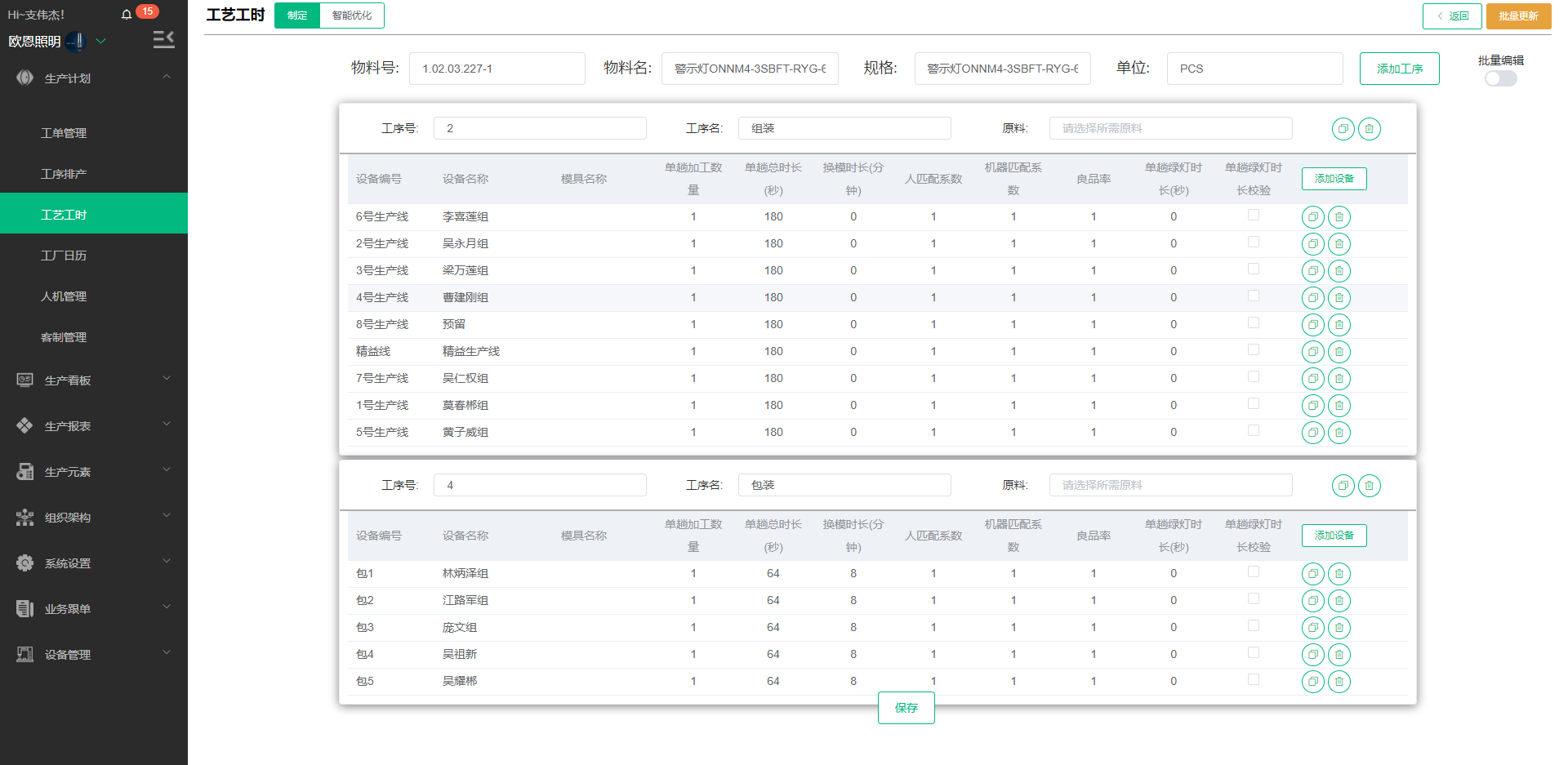This screenshot has width=1568, height=765.
Task: Check green light validation for 包1
Action: [x=1254, y=572]
